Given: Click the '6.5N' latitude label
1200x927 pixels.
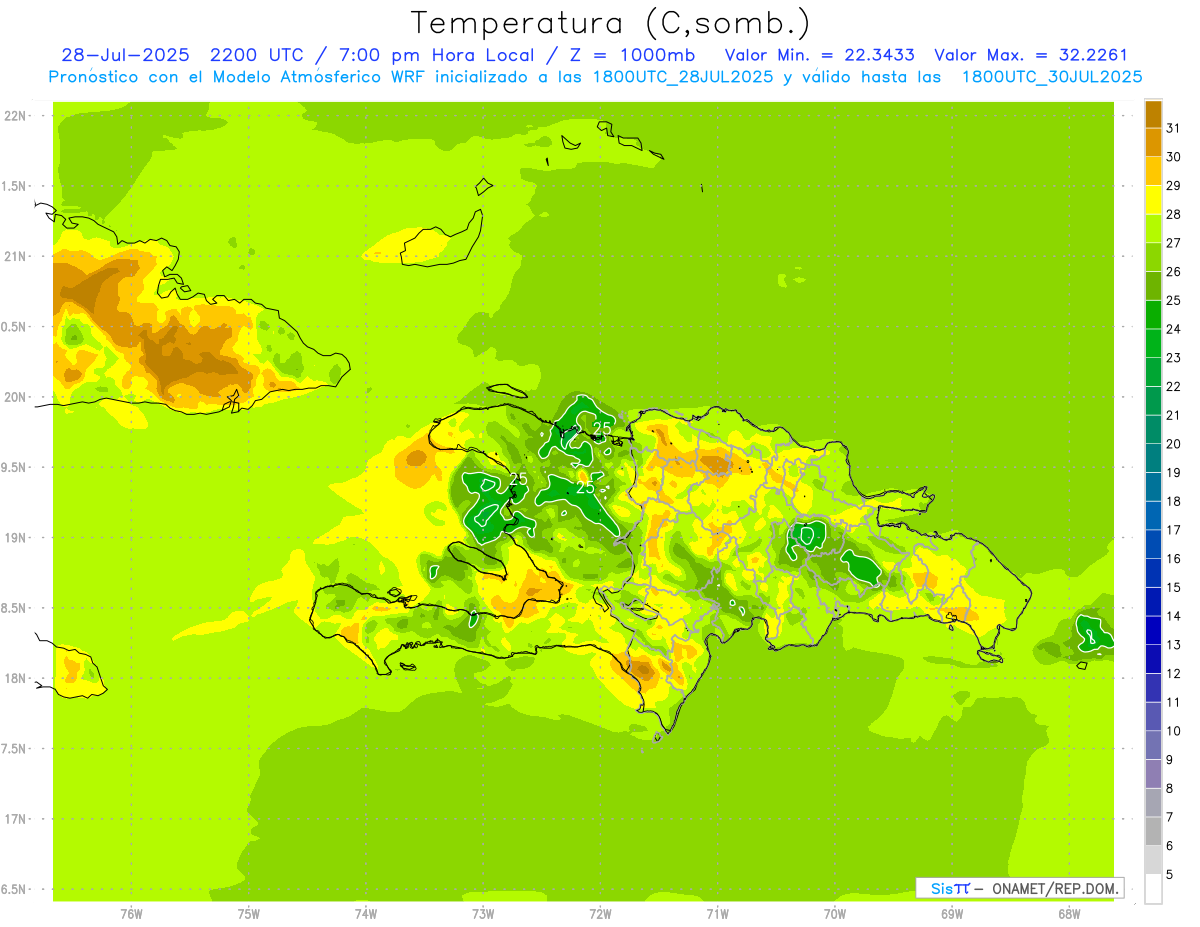Looking at the screenshot, I should tap(15, 889).
